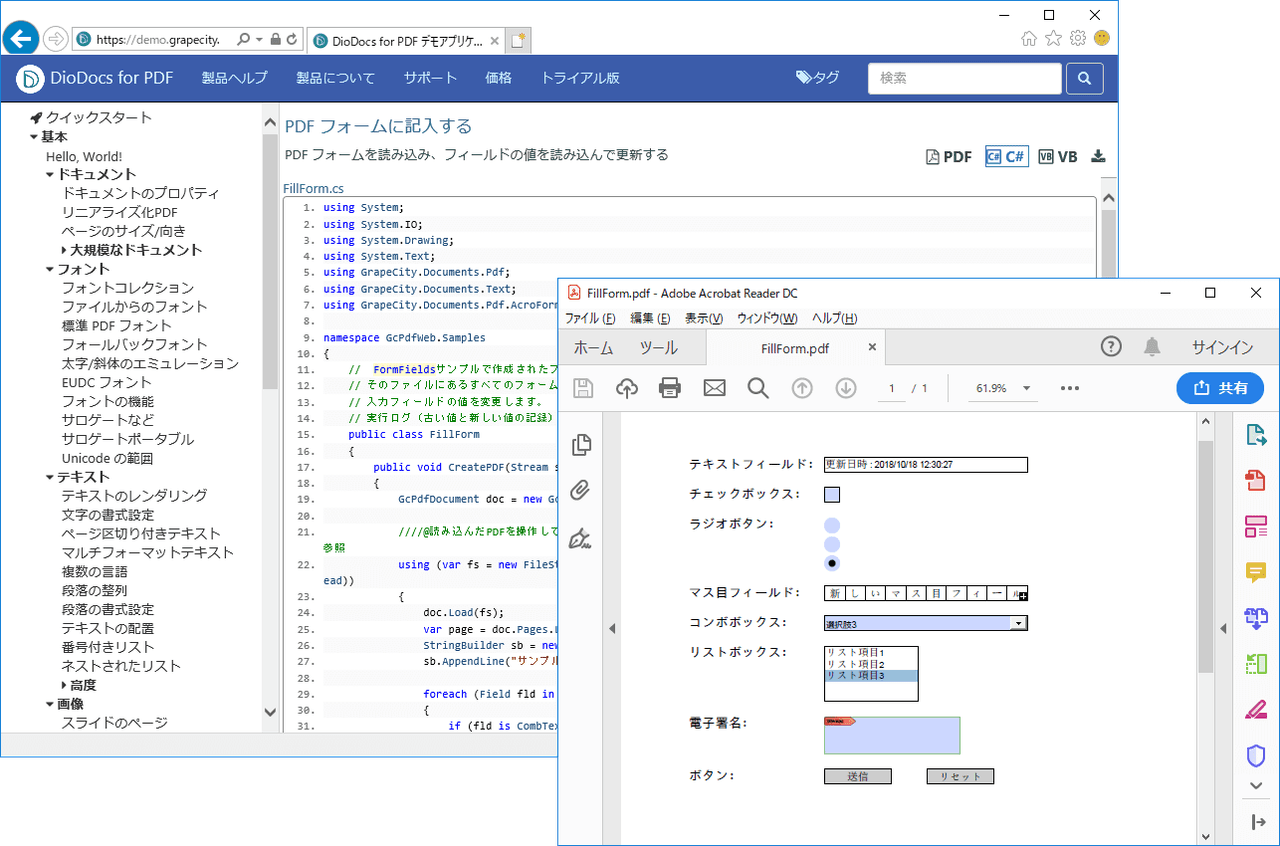Open Protect shield tool in right pane
This screenshot has height=846, width=1280.
click(x=1256, y=755)
